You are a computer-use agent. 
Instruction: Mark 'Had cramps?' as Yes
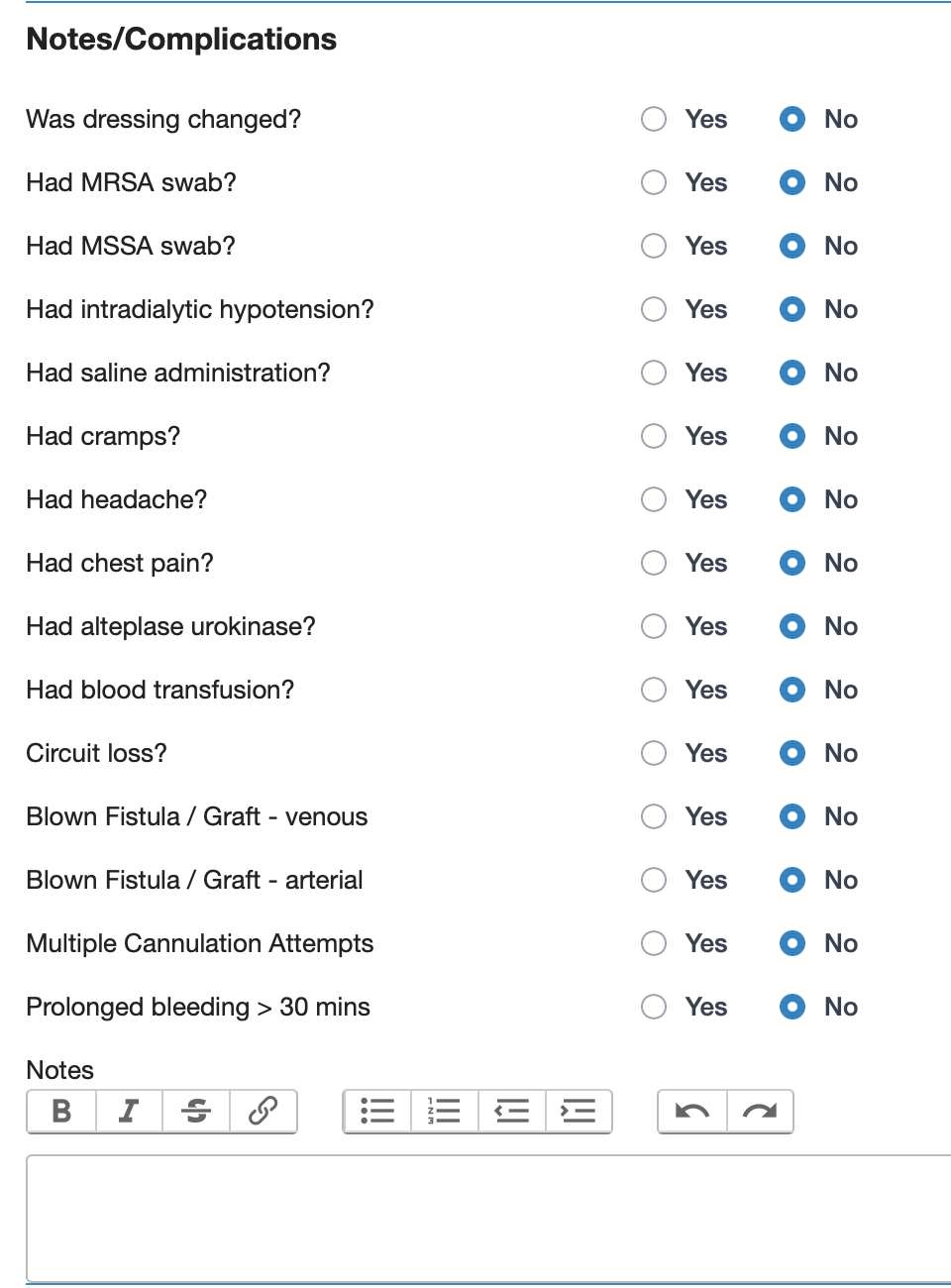click(x=654, y=436)
